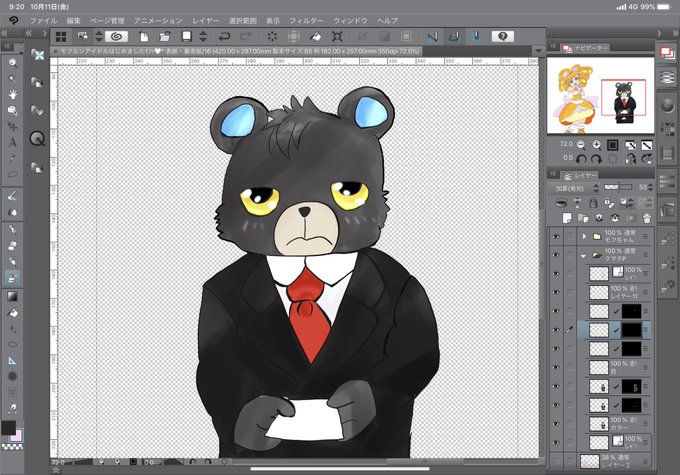This screenshot has height=475, width=680.
Task: Zoom out in Navigator panel
Action: [581, 145]
